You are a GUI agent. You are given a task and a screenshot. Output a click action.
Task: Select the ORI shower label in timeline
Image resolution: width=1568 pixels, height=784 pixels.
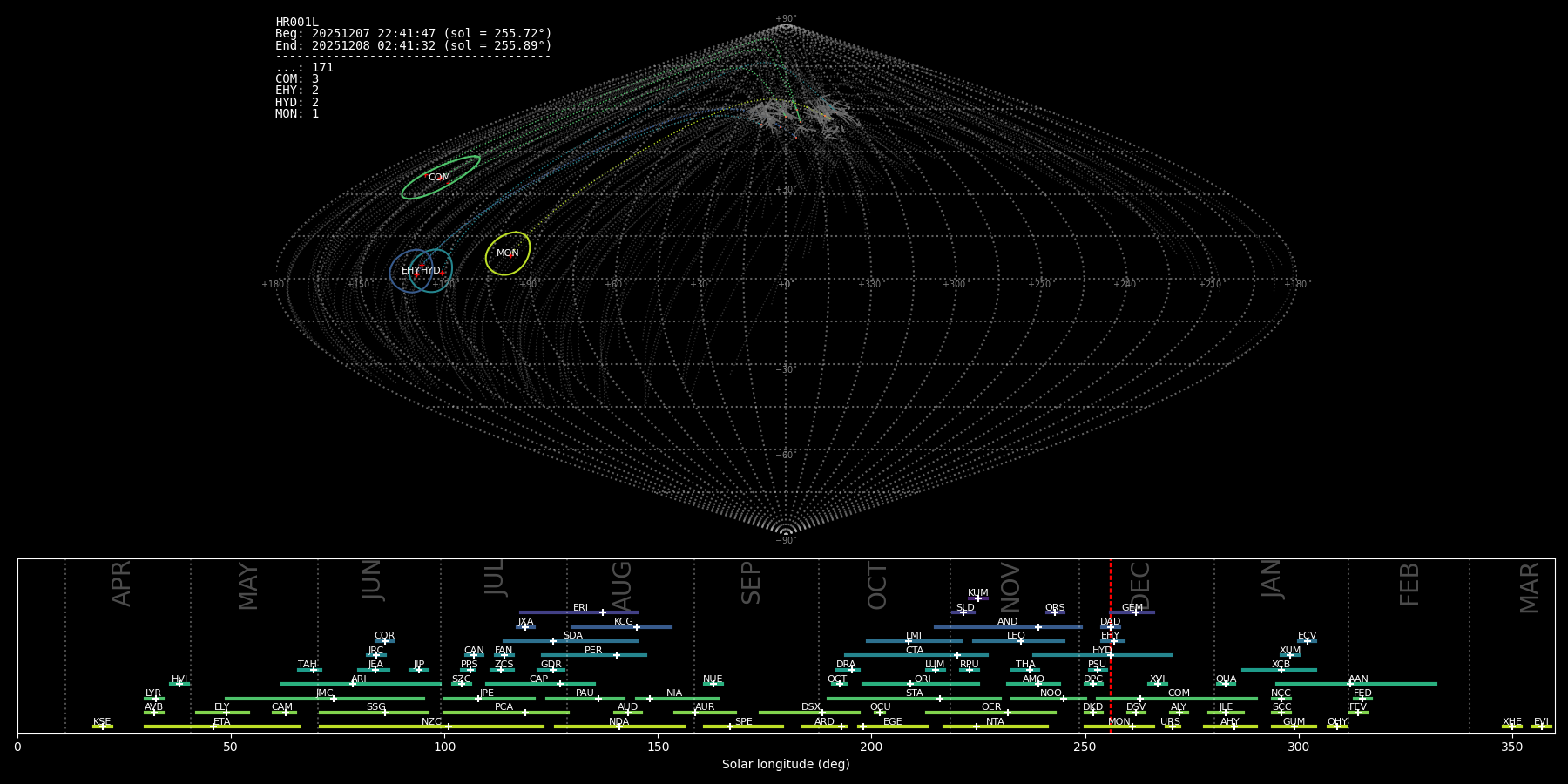[923, 679]
